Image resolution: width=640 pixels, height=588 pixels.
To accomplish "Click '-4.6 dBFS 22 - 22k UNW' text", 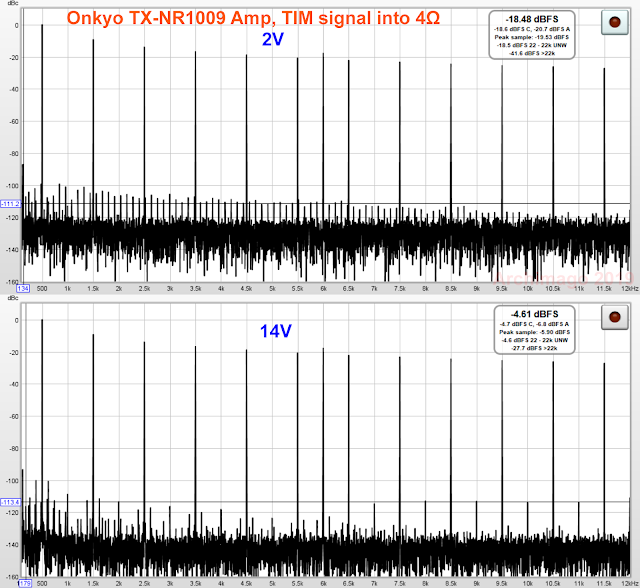I will point(534,340).
